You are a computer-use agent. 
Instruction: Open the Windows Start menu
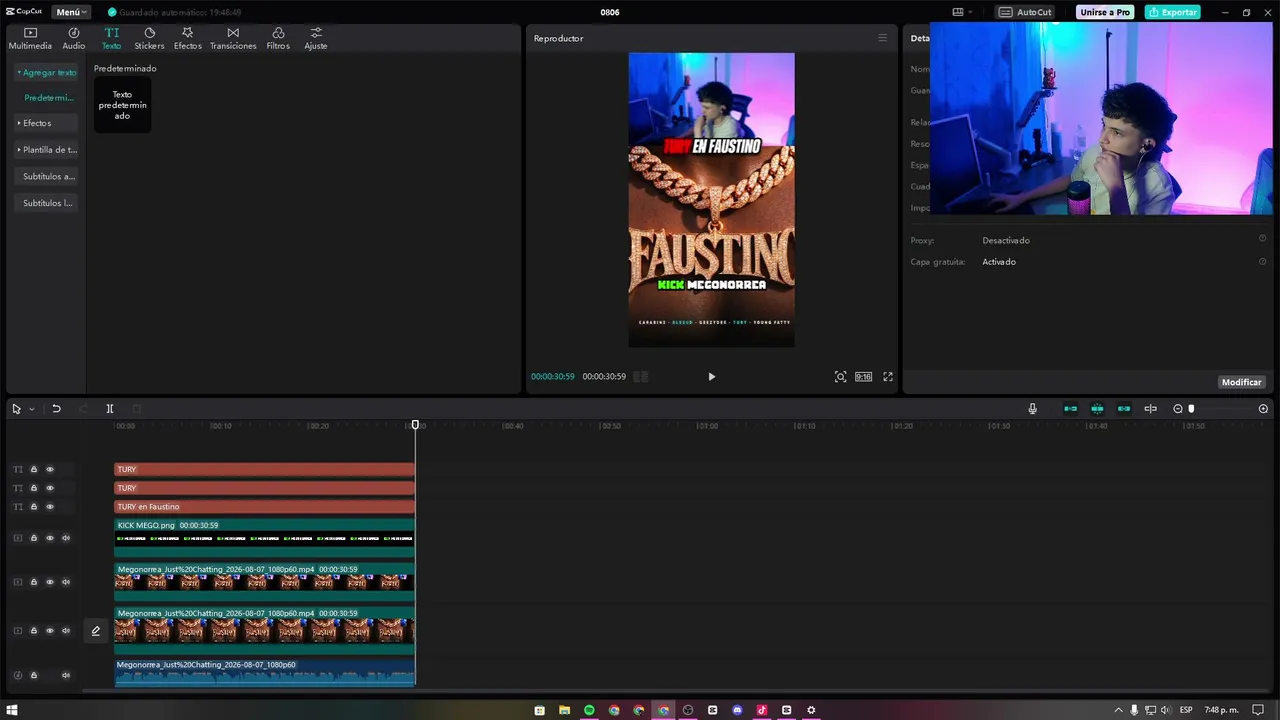tap(12, 710)
